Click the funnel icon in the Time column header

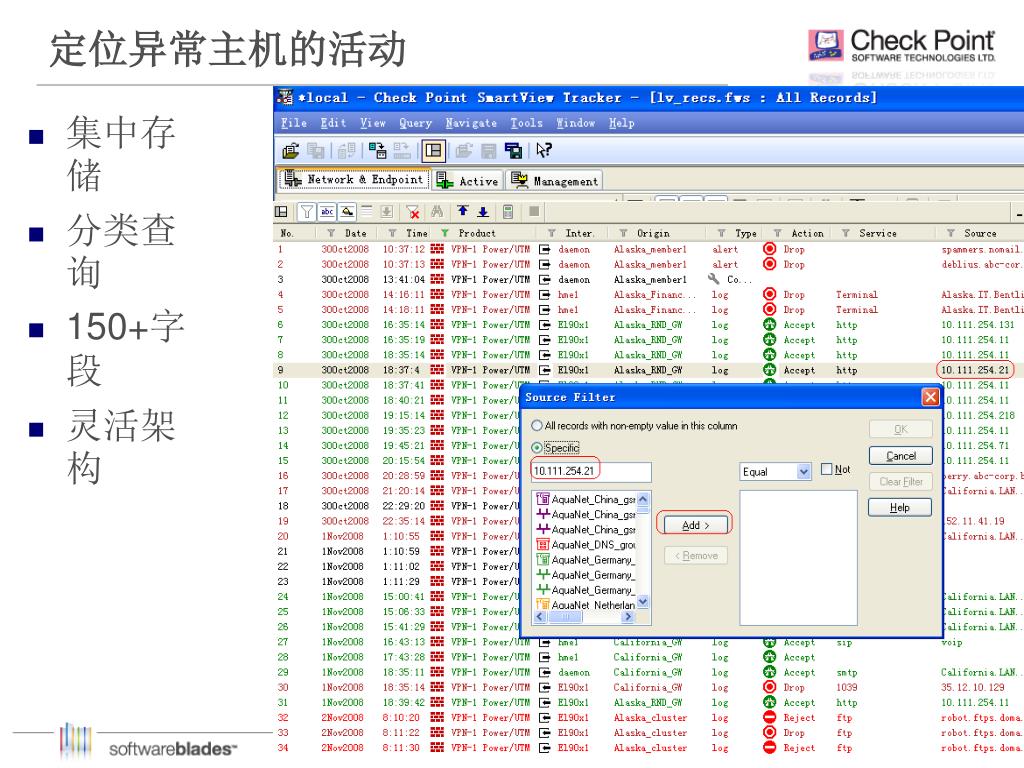point(392,233)
